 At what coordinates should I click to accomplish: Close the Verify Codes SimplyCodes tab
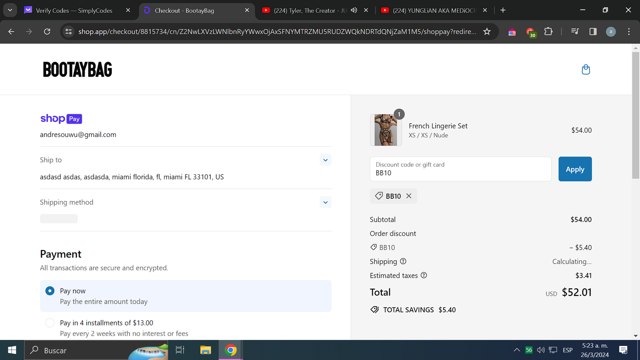[128, 10]
